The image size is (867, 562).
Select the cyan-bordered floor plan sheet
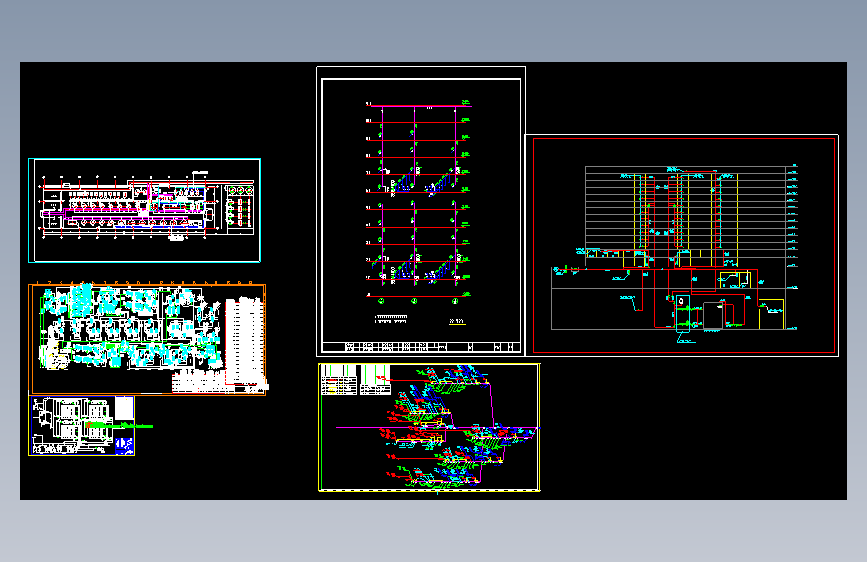144,210
